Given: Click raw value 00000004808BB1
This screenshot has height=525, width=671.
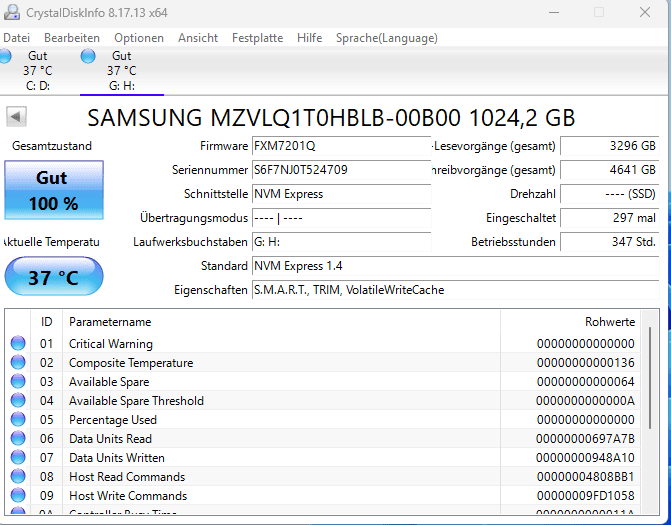Looking at the screenshot, I should pos(585,477).
